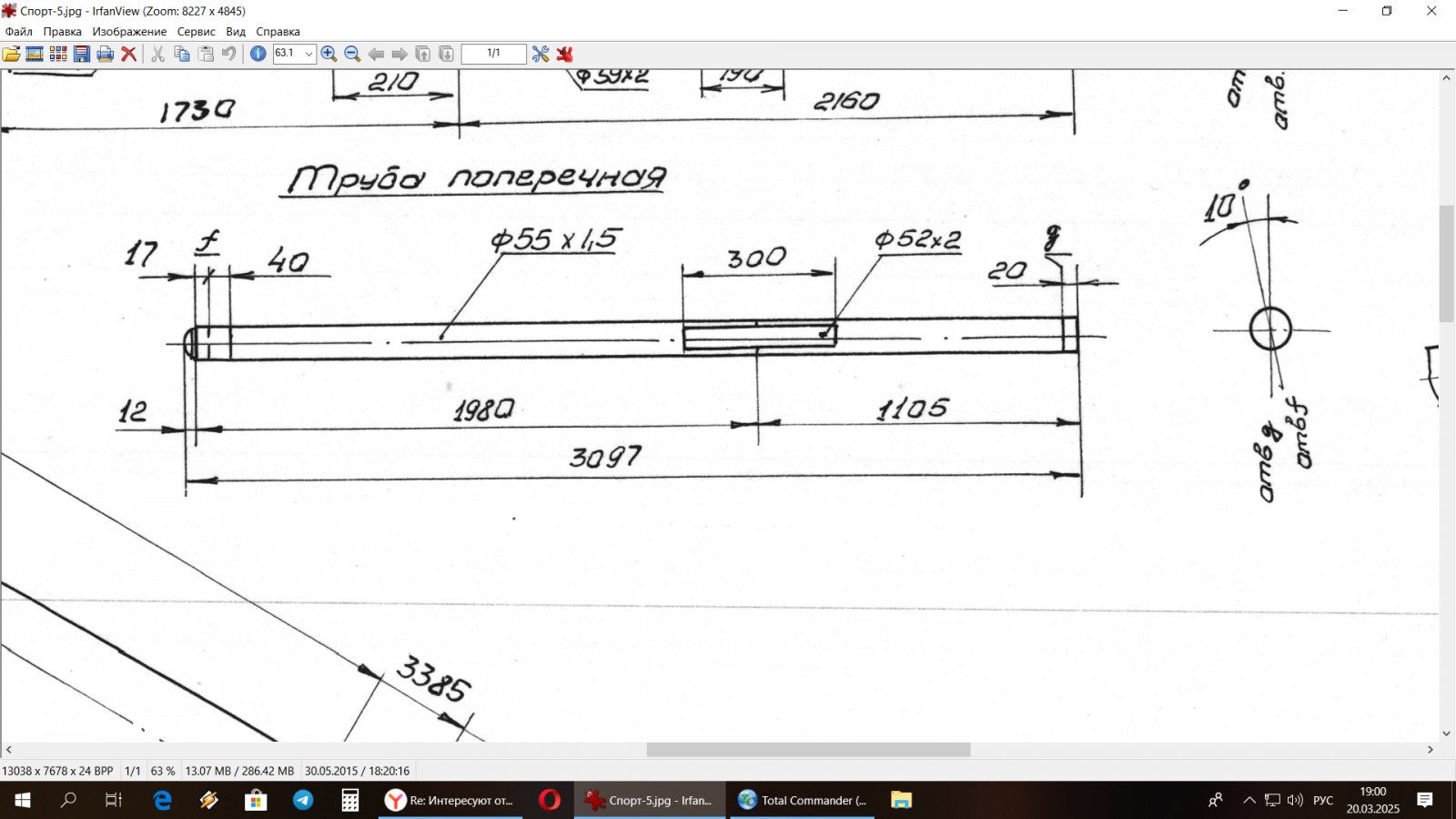Screen dimensions: 1456x819
Task: Delete file with red X icon
Action: [x=129, y=55]
